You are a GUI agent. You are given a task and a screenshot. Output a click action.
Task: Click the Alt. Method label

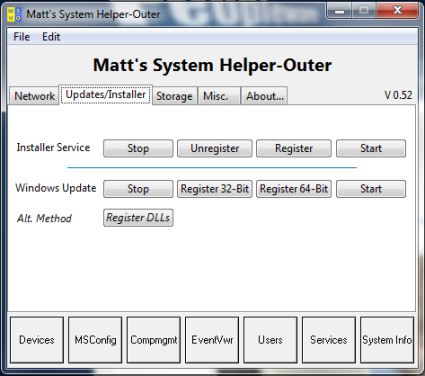pyautogui.click(x=44, y=218)
